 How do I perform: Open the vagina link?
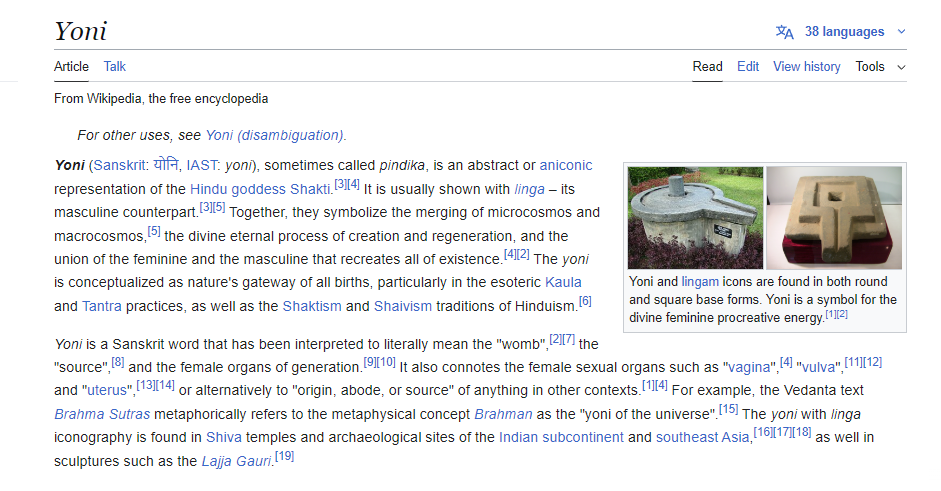click(749, 367)
